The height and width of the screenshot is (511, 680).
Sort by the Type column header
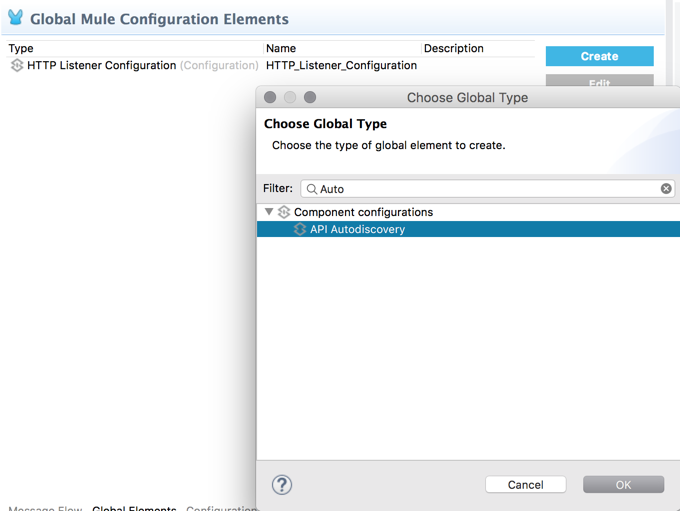(x=22, y=48)
